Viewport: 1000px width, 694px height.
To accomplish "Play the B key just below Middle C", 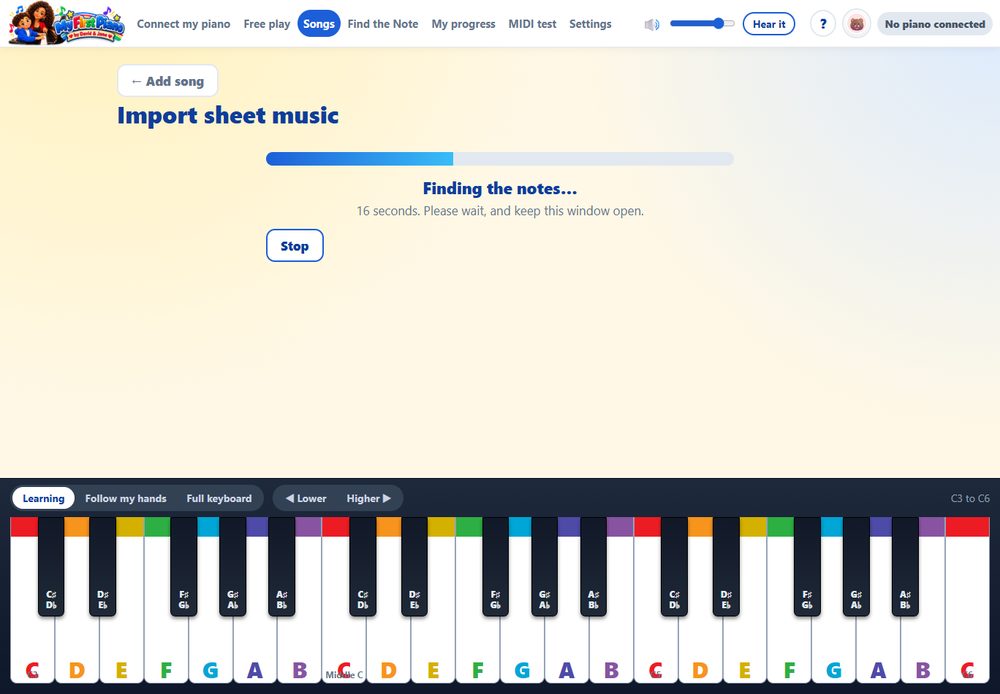I will coord(299,651).
